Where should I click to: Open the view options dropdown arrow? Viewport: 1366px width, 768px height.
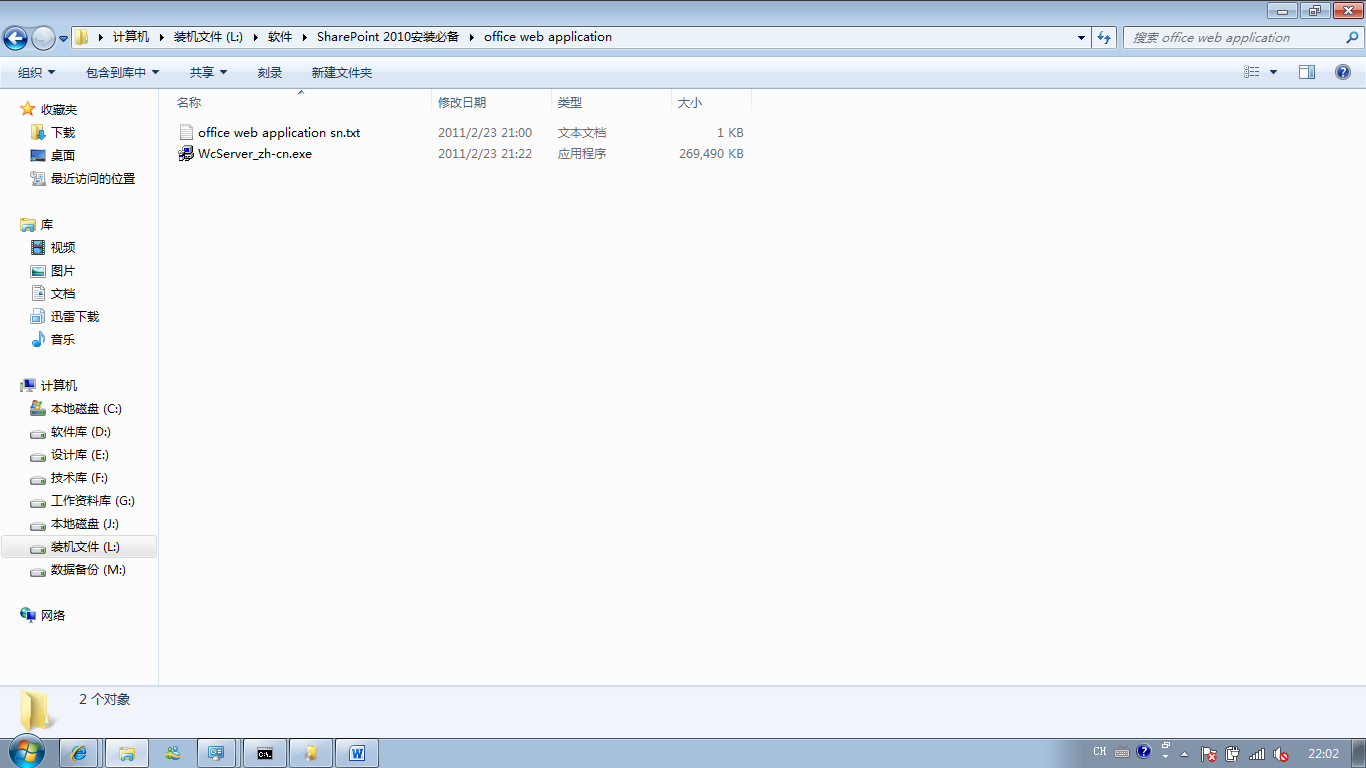pos(1273,72)
